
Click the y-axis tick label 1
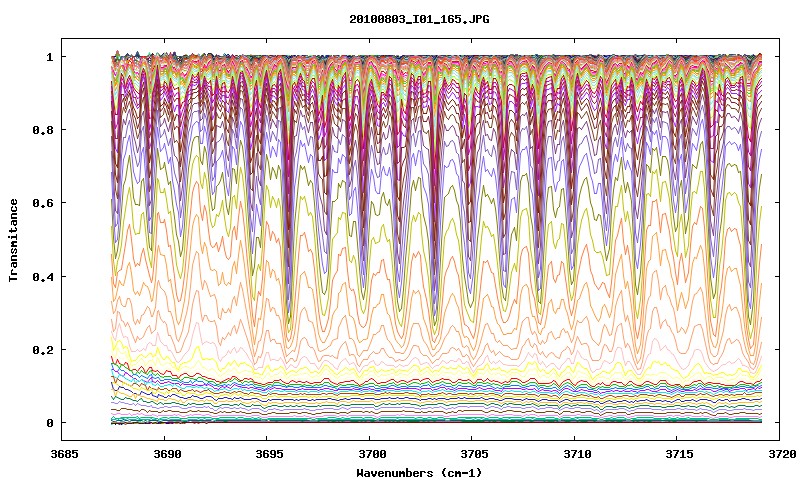point(49,57)
